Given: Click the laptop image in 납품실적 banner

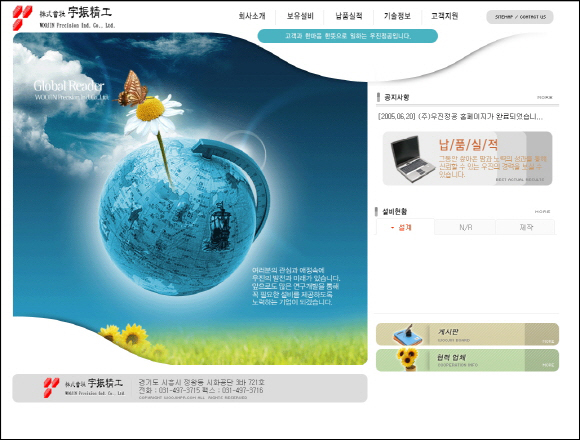Looking at the screenshot, I should [x=412, y=159].
